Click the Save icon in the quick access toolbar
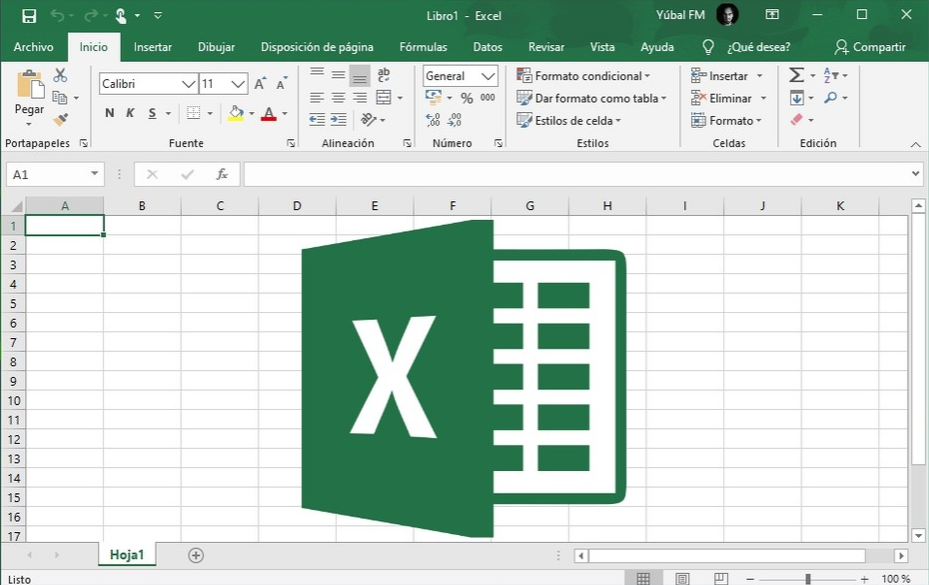 tap(29, 16)
